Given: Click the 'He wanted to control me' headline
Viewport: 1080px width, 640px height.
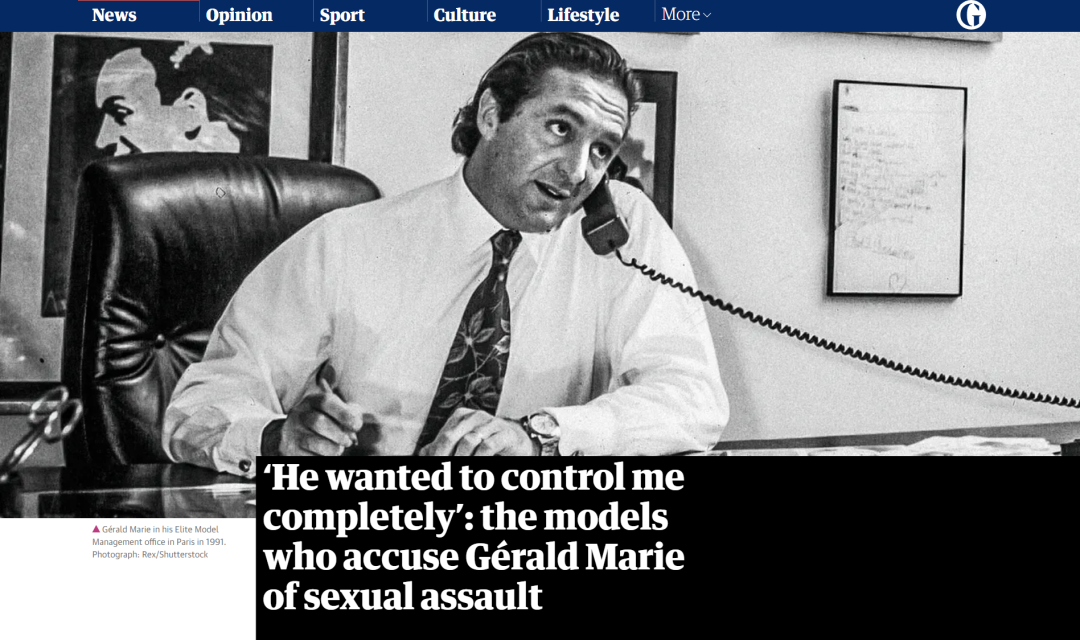Looking at the screenshot, I should click(473, 537).
